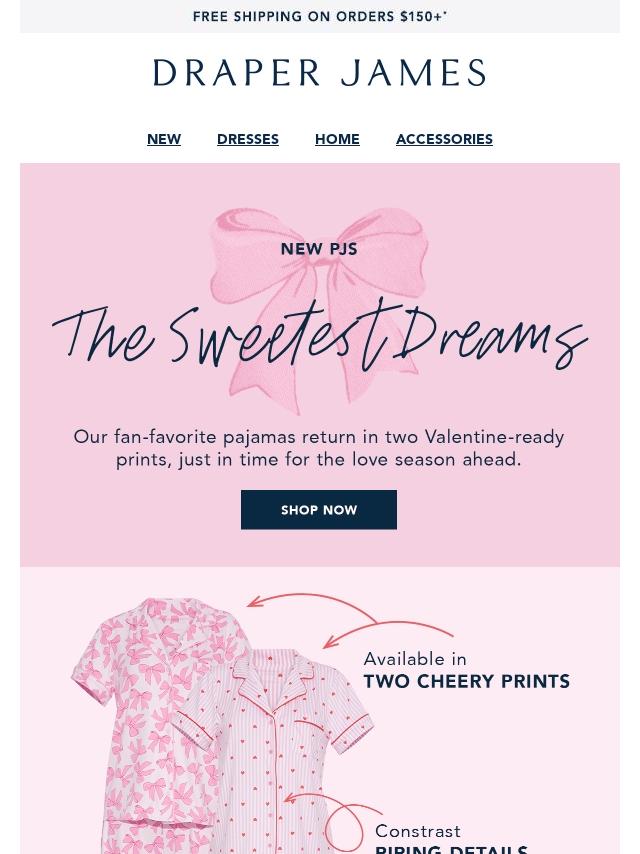Go to the NEW navigation link

(164, 140)
